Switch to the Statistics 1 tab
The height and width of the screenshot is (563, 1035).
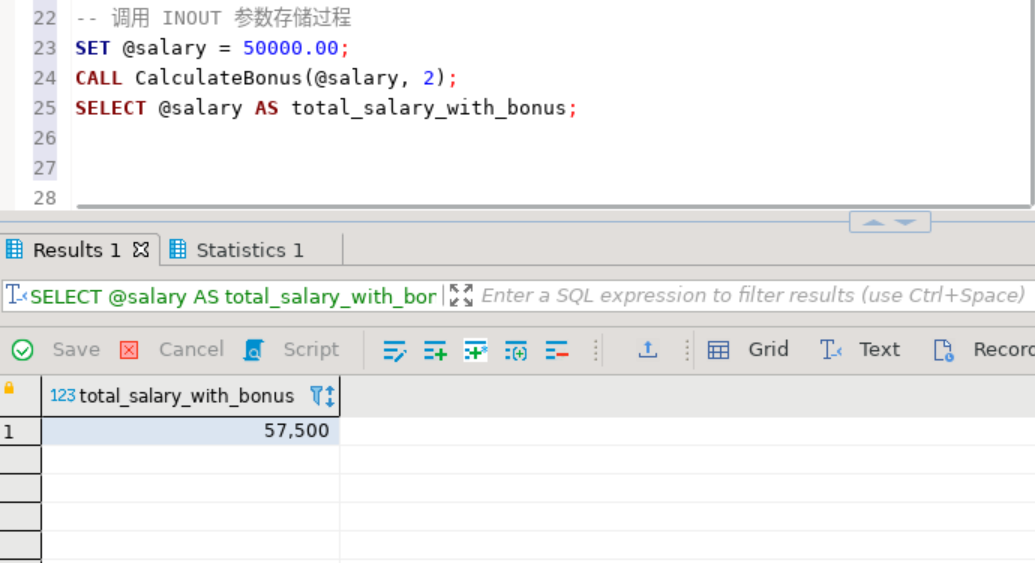(237, 250)
